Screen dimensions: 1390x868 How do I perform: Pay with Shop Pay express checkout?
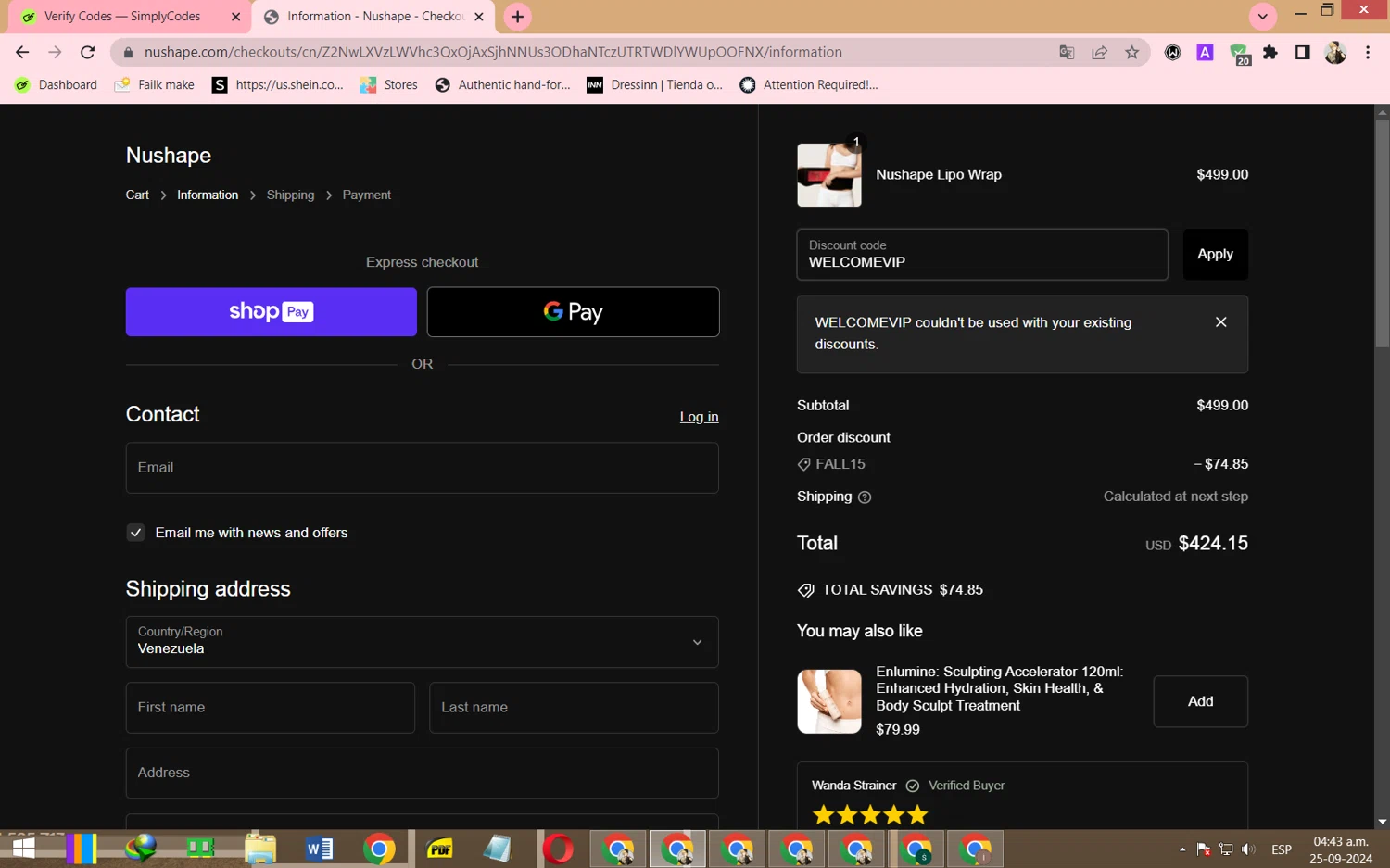click(272, 312)
